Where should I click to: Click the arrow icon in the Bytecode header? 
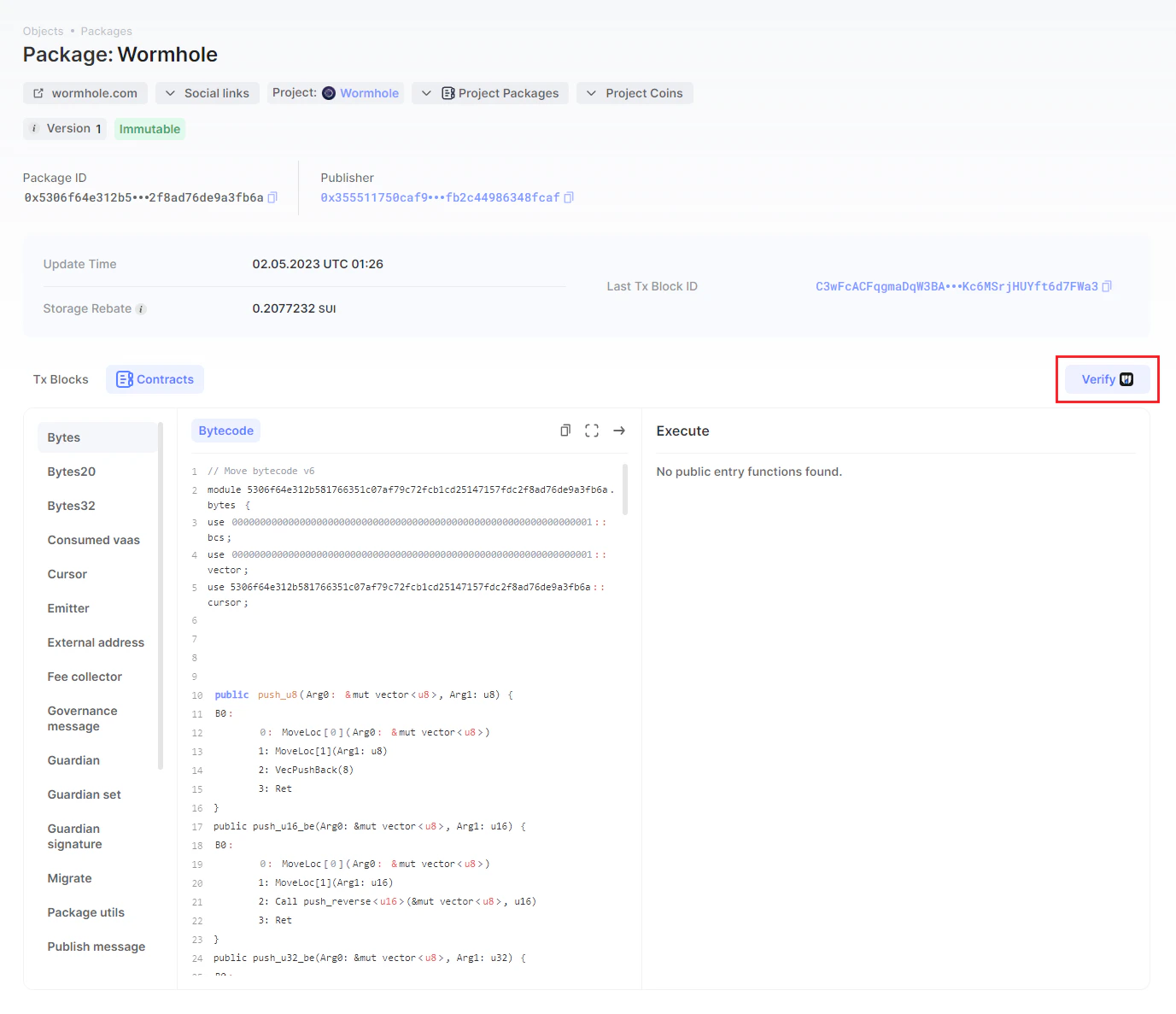pyautogui.click(x=619, y=431)
